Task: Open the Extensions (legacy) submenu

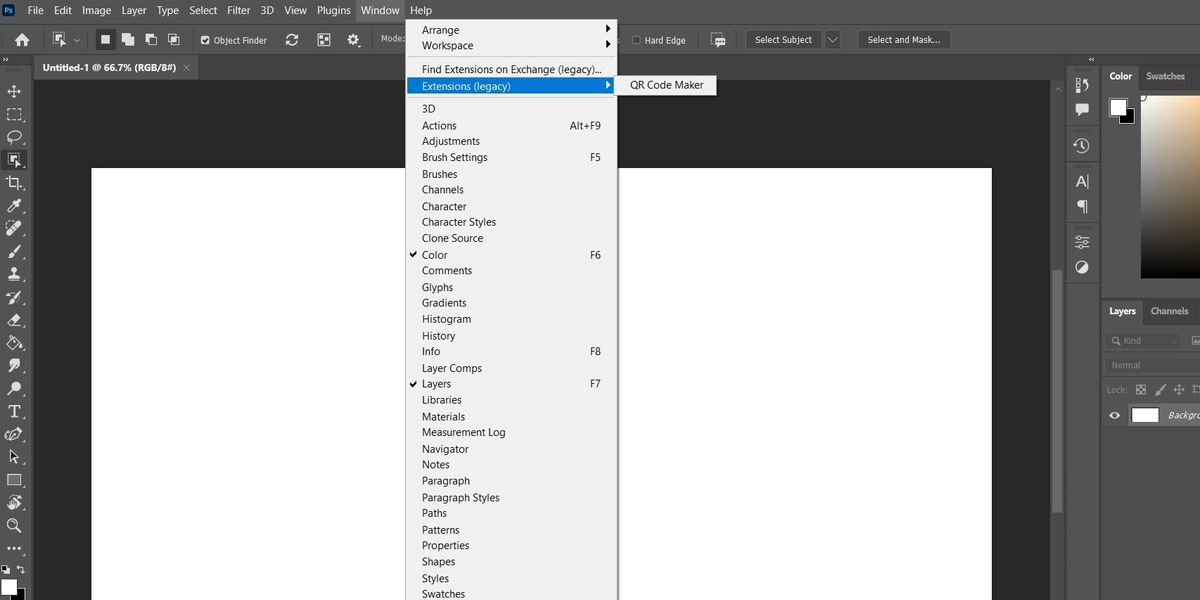Action: pos(512,86)
